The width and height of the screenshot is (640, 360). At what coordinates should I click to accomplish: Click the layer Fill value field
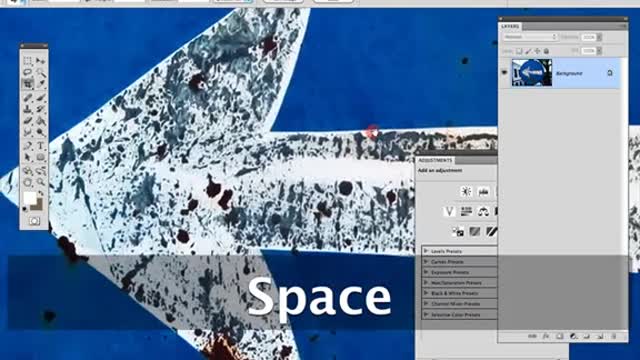(x=589, y=51)
